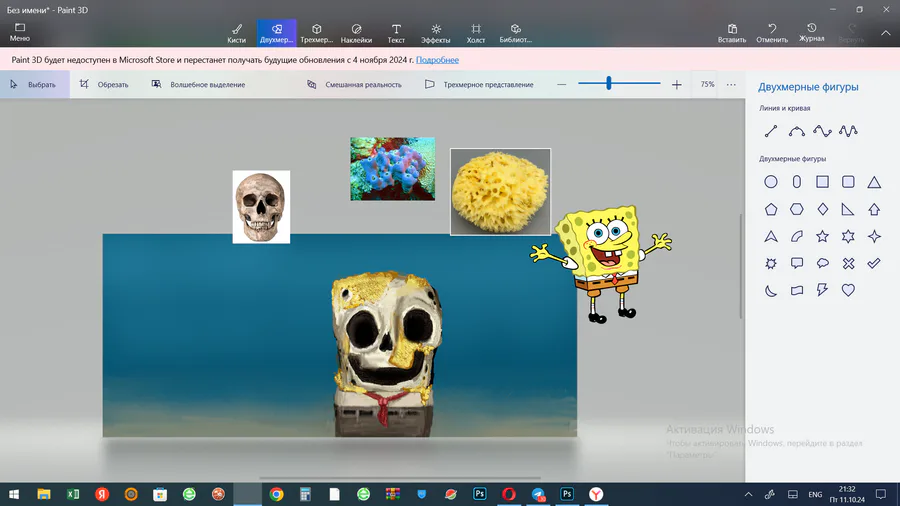Image resolution: width=900 pixels, height=506 pixels.
Task: Pick the diamond shape
Action: click(823, 209)
